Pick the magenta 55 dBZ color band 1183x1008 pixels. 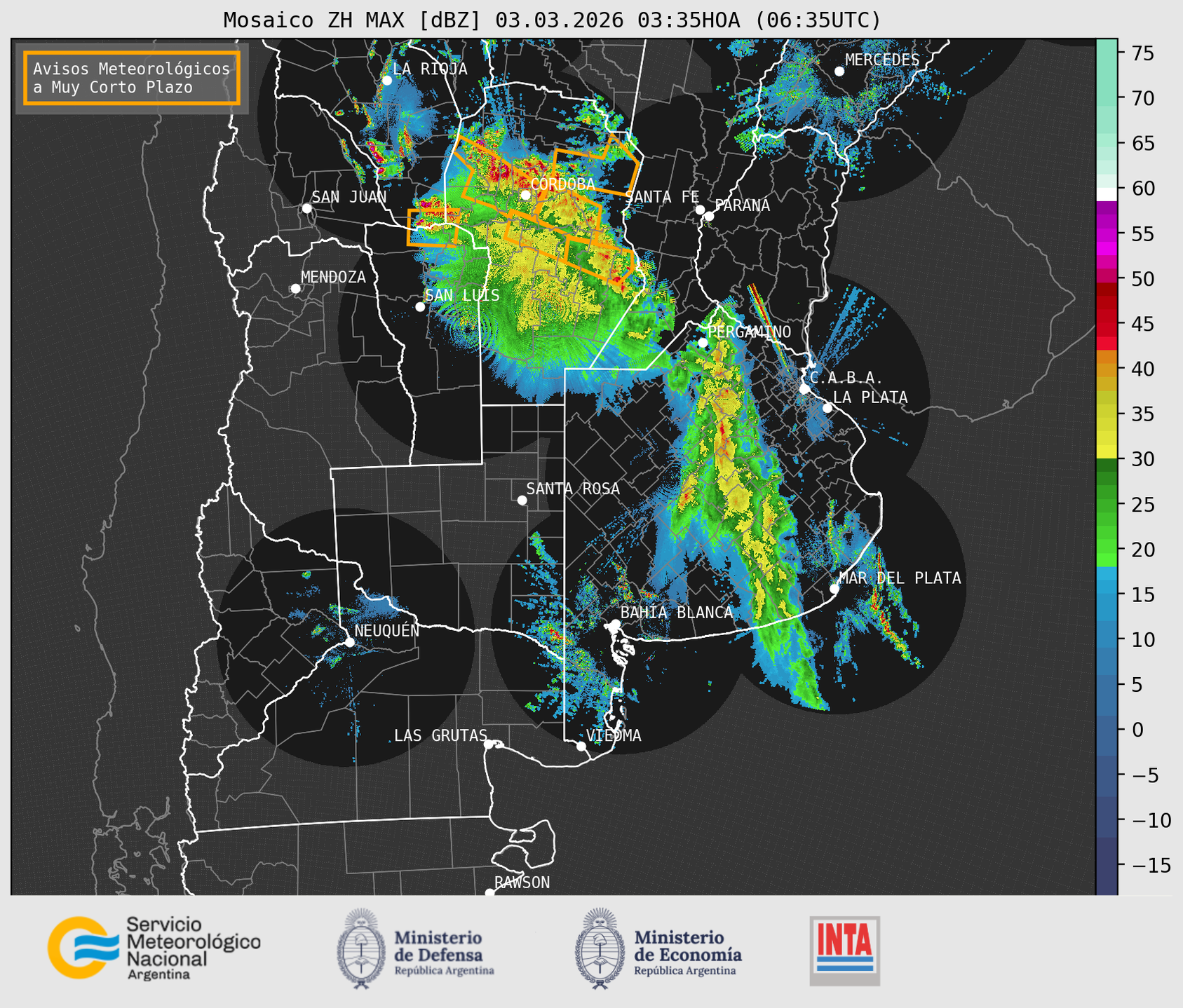click(1107, 234)
